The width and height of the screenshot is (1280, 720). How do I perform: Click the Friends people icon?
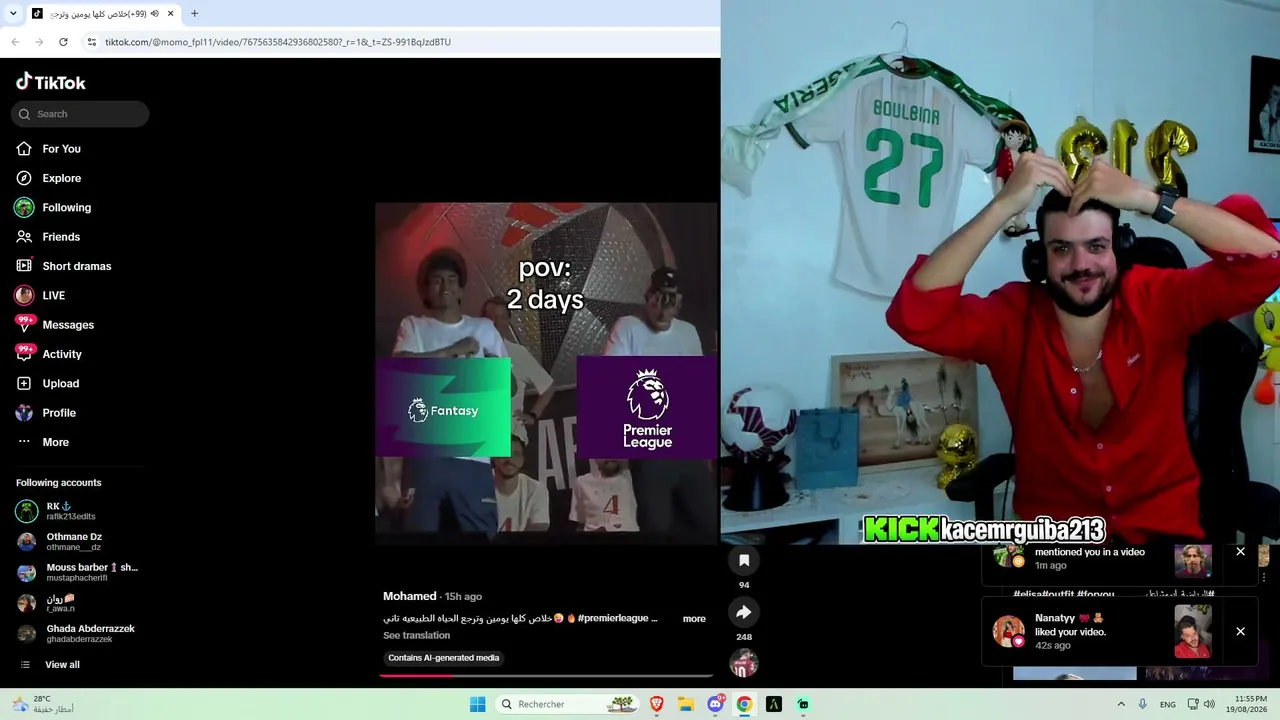(x=24, y=237)
